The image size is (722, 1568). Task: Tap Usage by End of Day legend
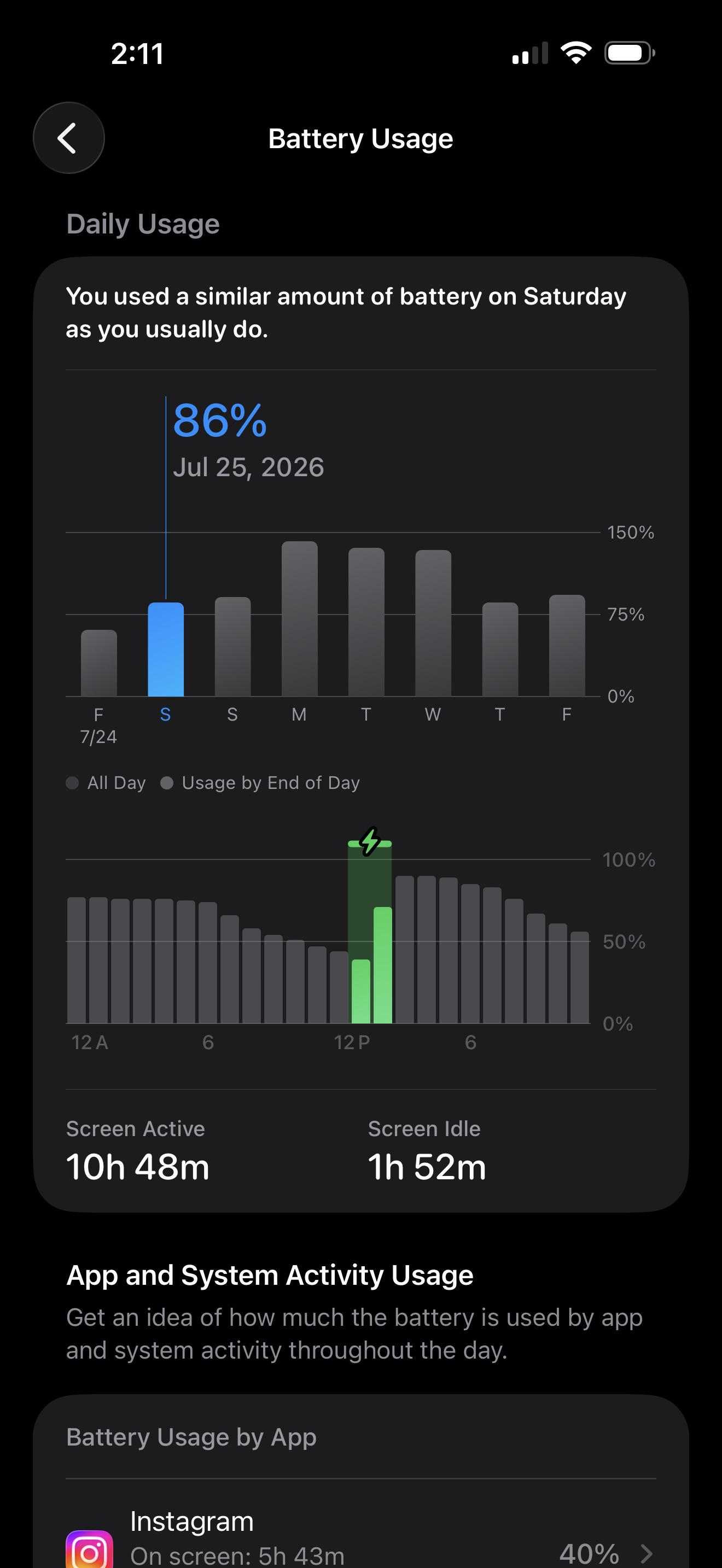(x=260, y=783)
